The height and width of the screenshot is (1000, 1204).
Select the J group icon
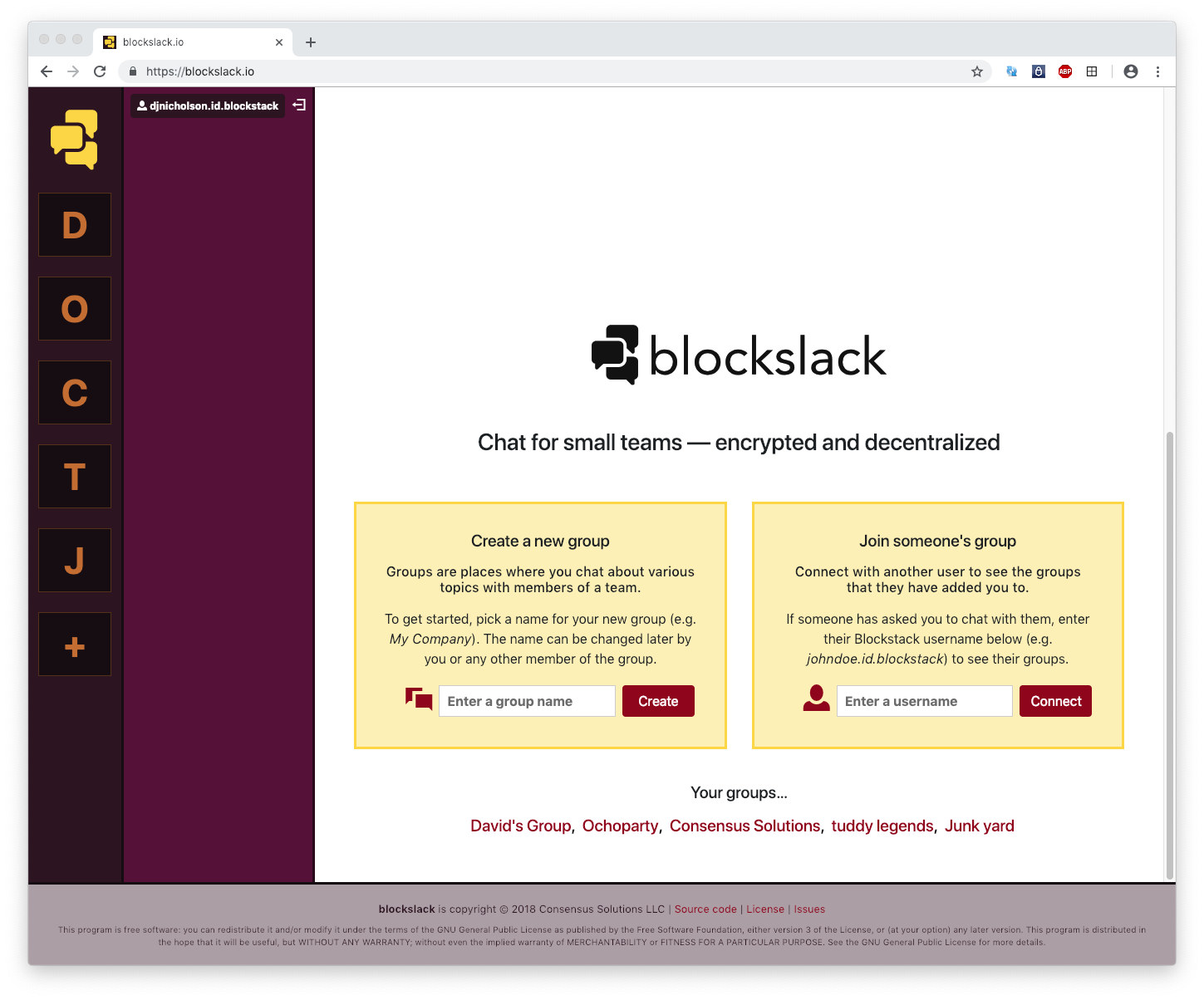click(74, 560)
